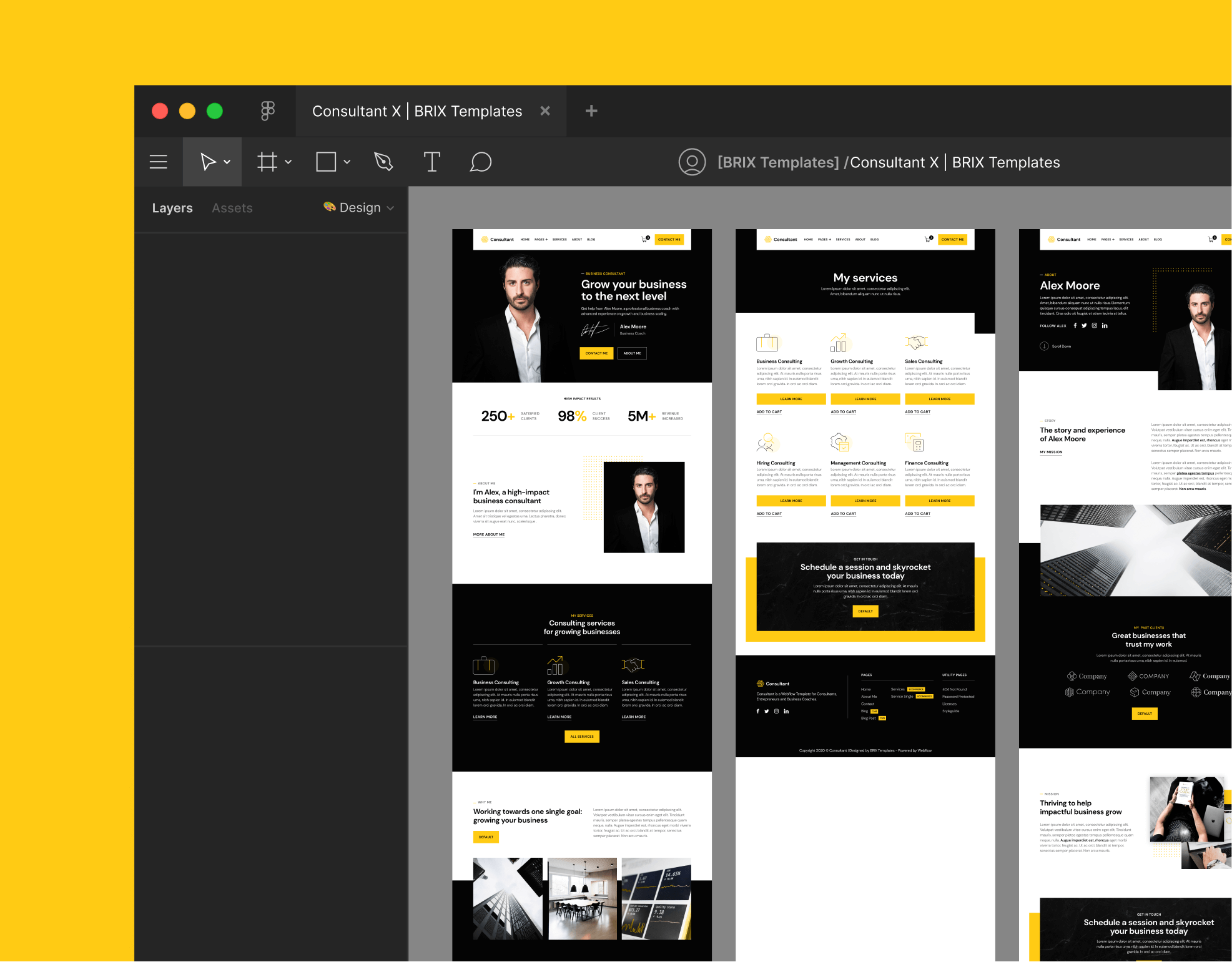Select the Text tool
This screenshot has height=962, width=1232.
431,162
